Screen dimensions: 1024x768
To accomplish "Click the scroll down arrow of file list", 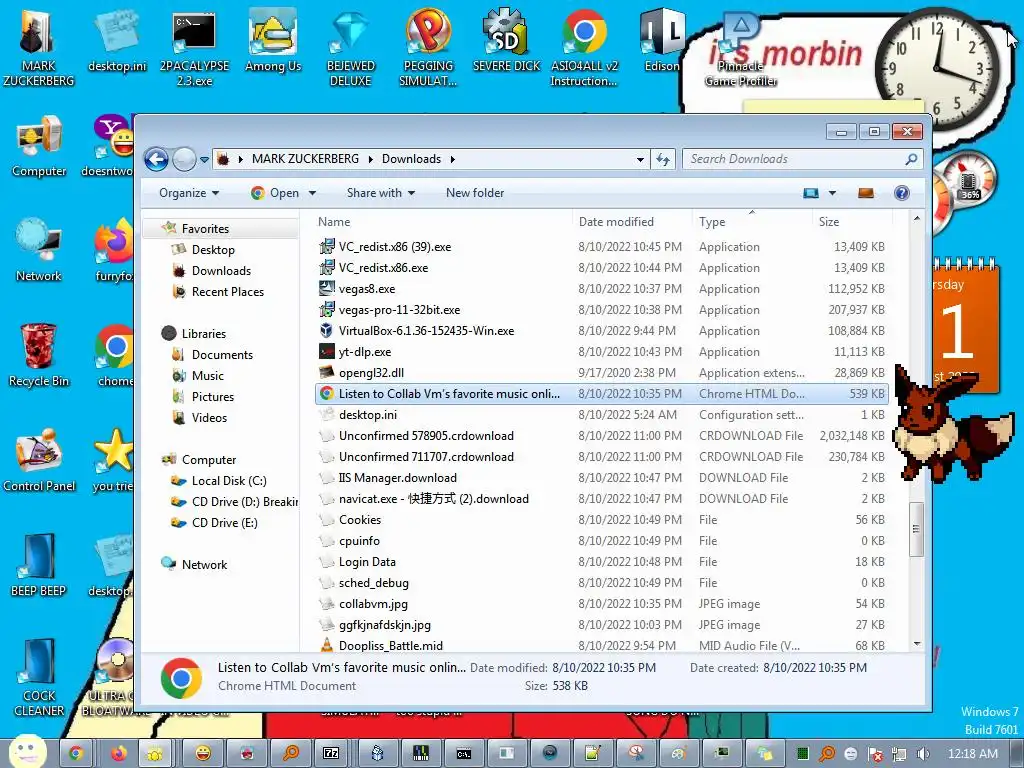I will click(916, 644).
